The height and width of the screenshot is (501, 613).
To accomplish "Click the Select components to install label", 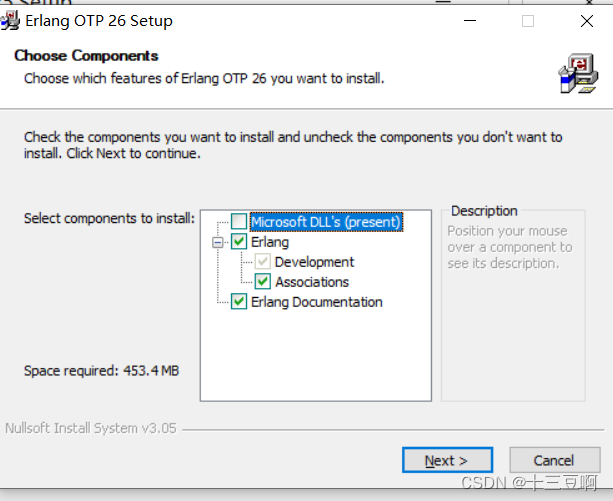I will [109, 218].
